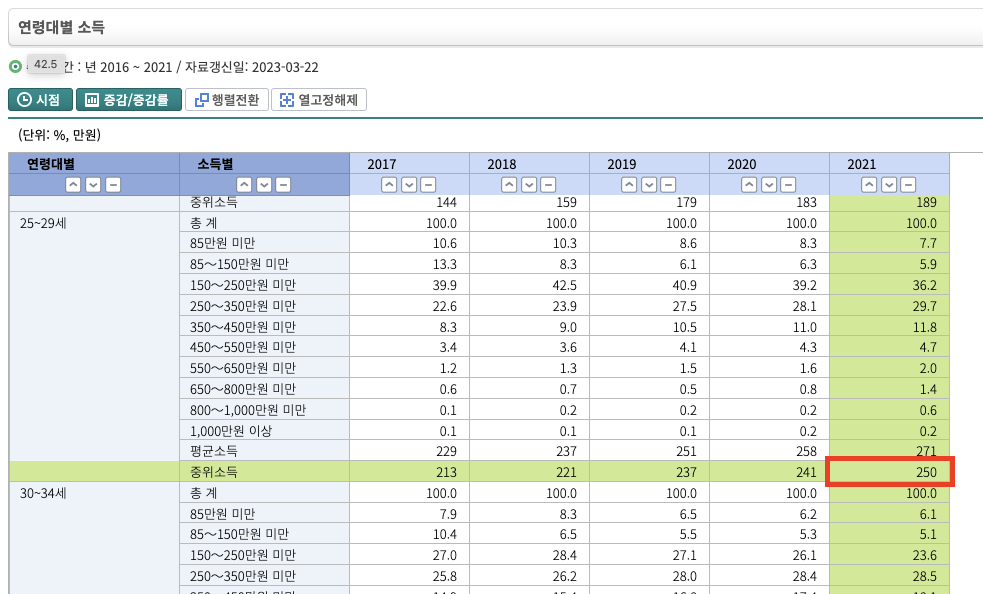The image size is (983, 594).
Task: Click the 350～450만원 미만 row label
Action: coord(243,327)
